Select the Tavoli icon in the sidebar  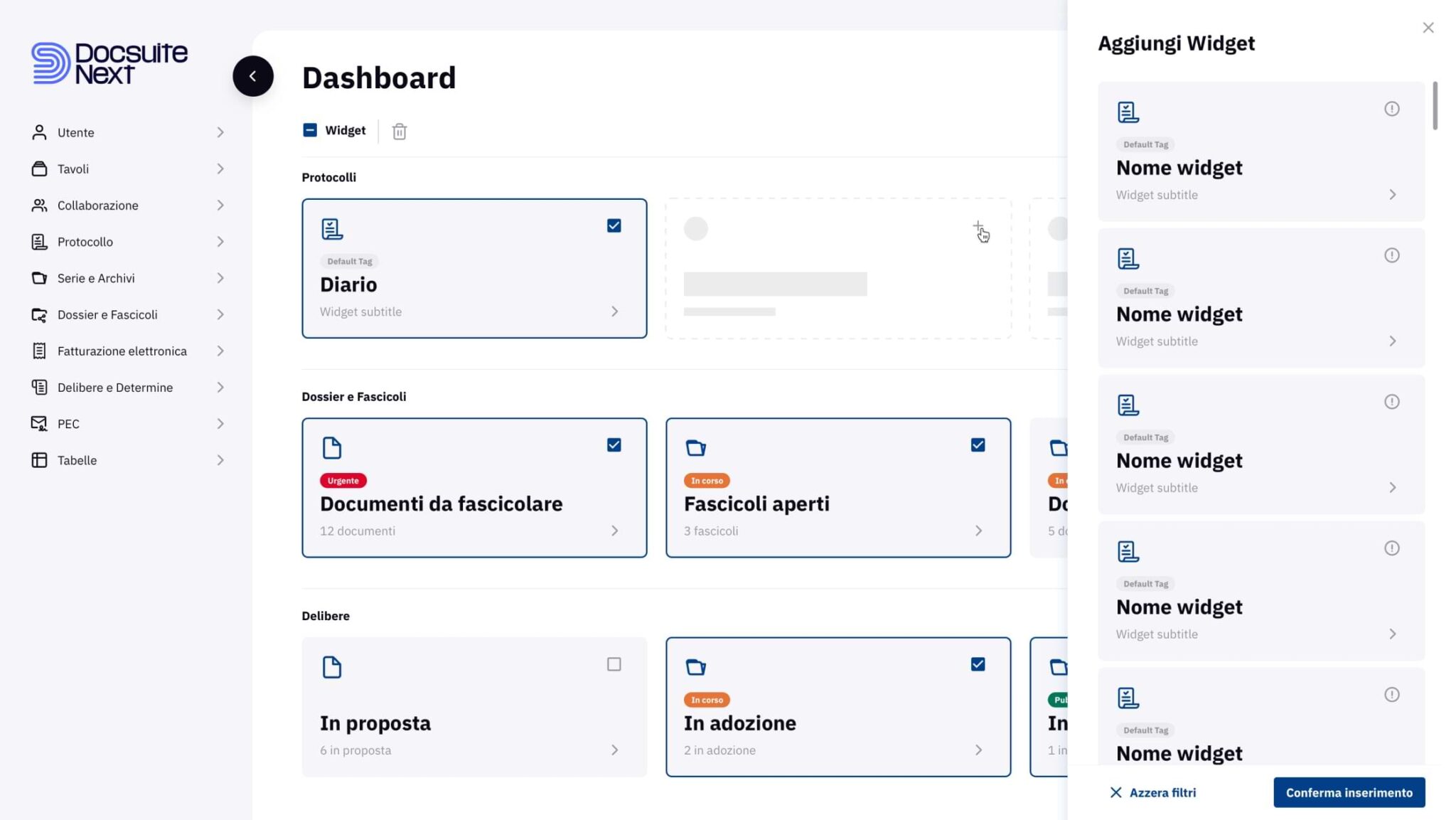tap(39, 169)
